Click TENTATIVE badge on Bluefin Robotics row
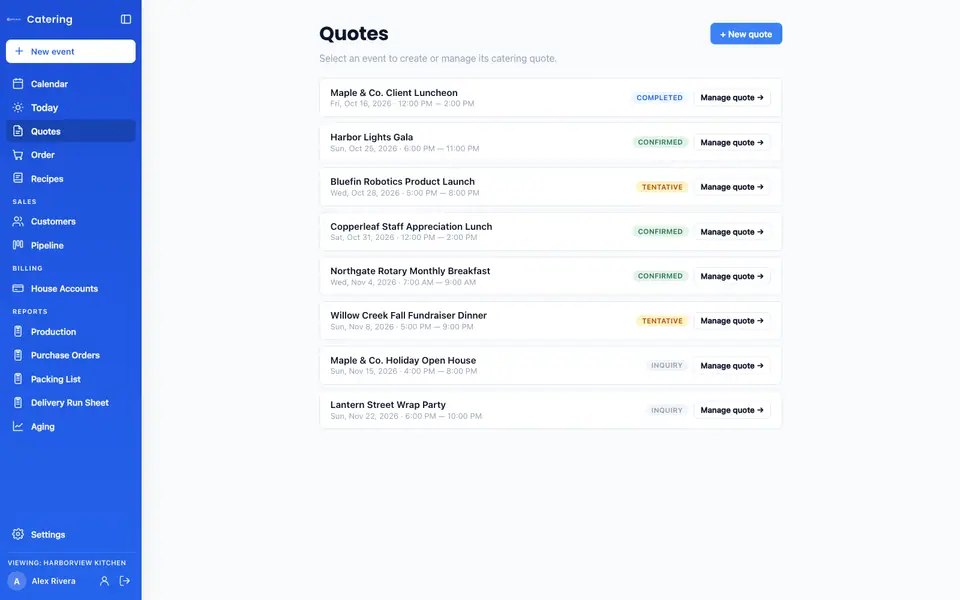Screen dimensions: 960x600 click(662, 187)
